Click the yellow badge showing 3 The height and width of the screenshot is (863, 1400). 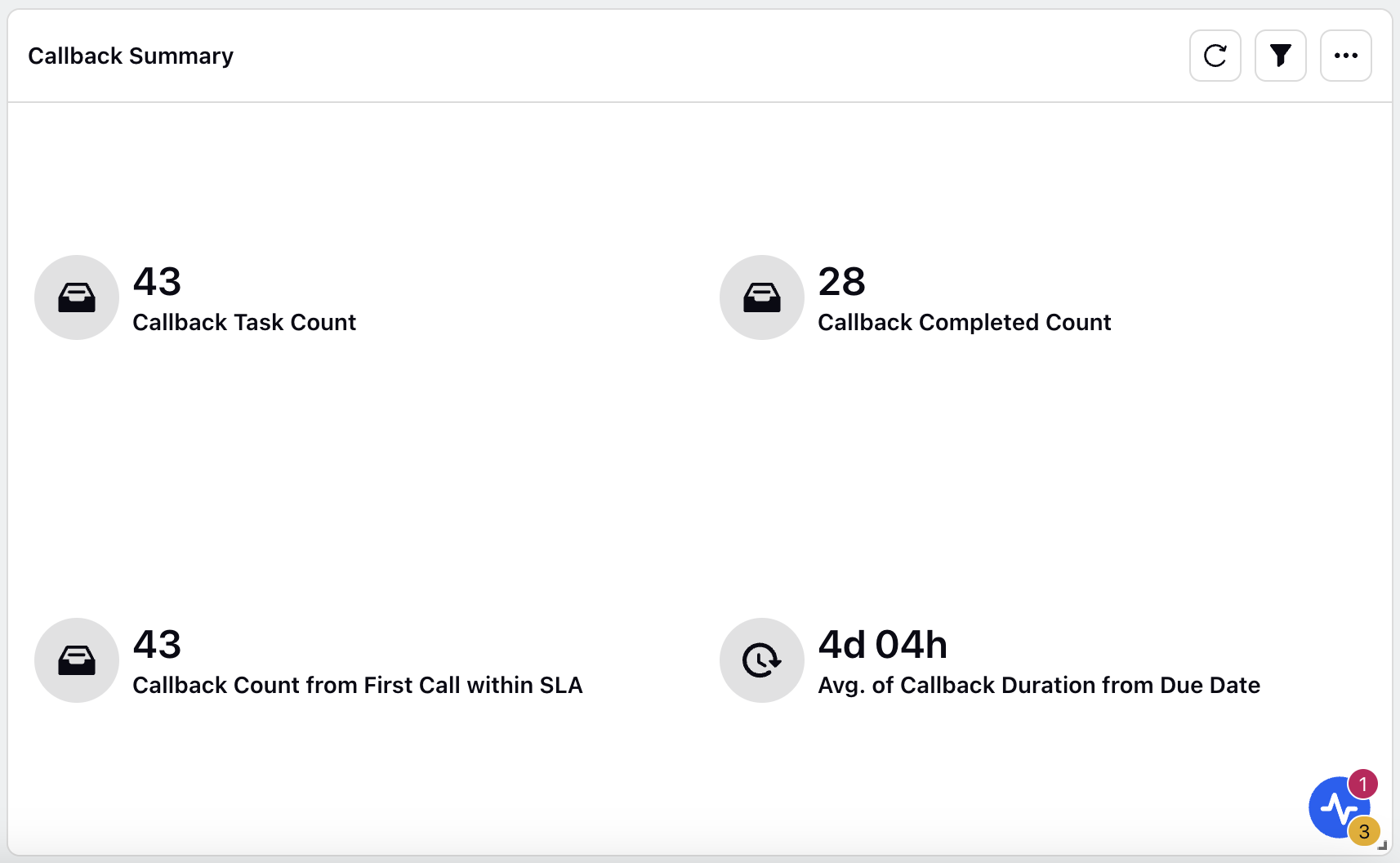(1364, 832)
